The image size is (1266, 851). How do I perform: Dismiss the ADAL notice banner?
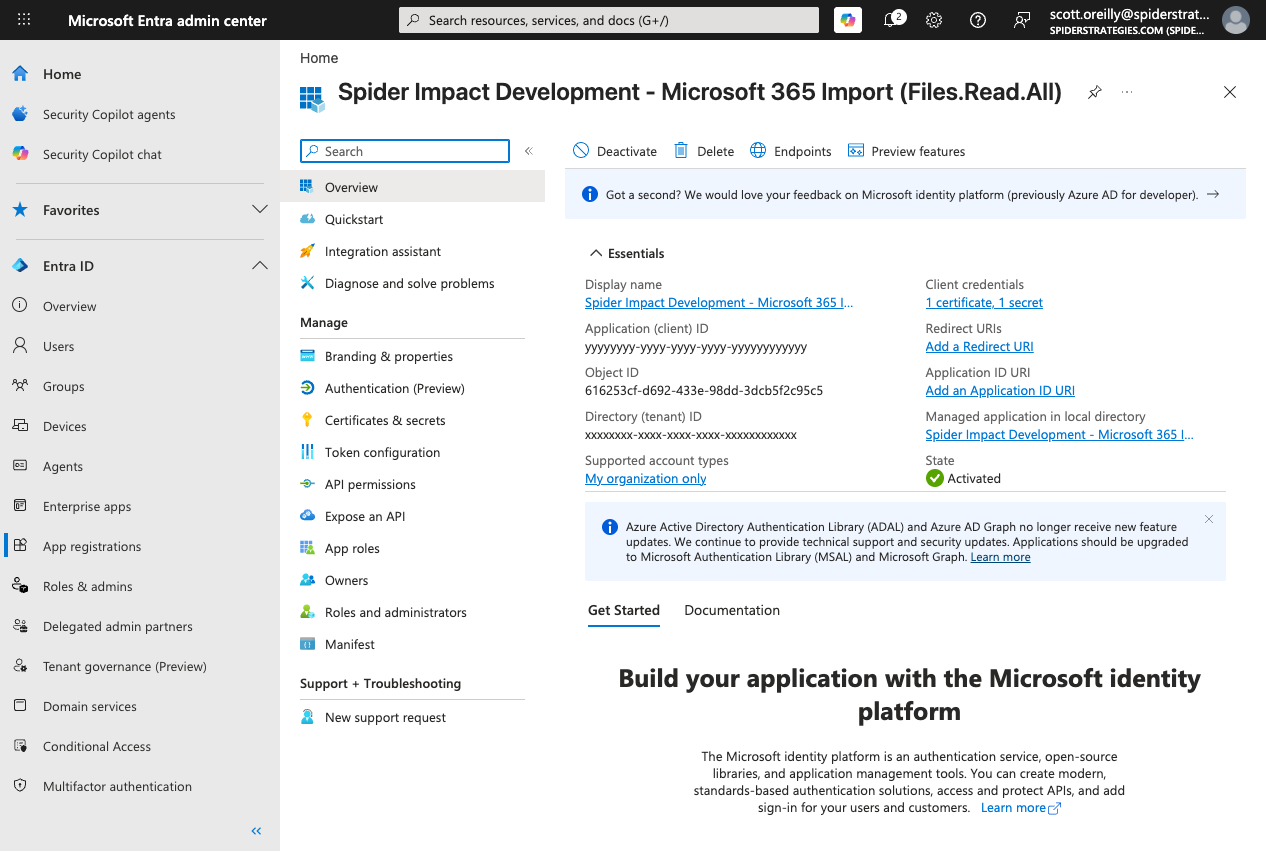[1209, 519]
